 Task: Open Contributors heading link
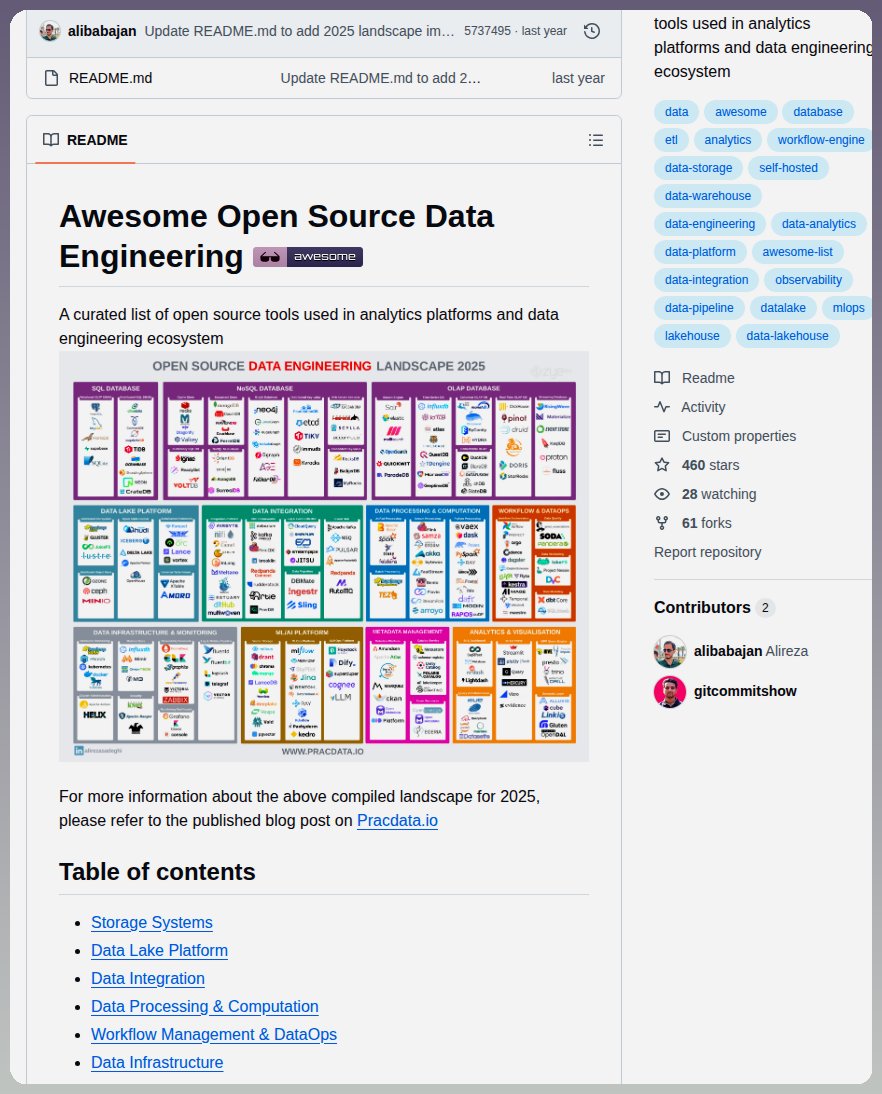click(x=714, y=607)
